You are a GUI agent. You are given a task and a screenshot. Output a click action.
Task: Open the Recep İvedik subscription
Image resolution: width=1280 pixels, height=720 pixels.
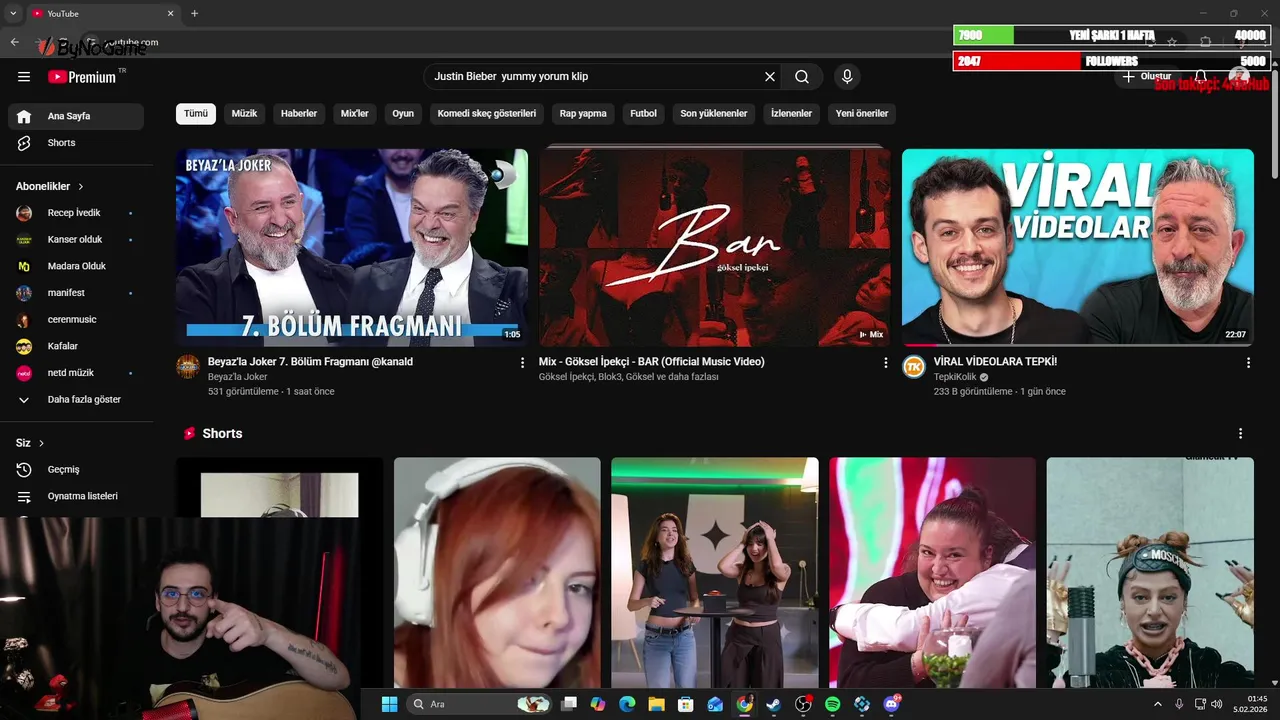76,213
